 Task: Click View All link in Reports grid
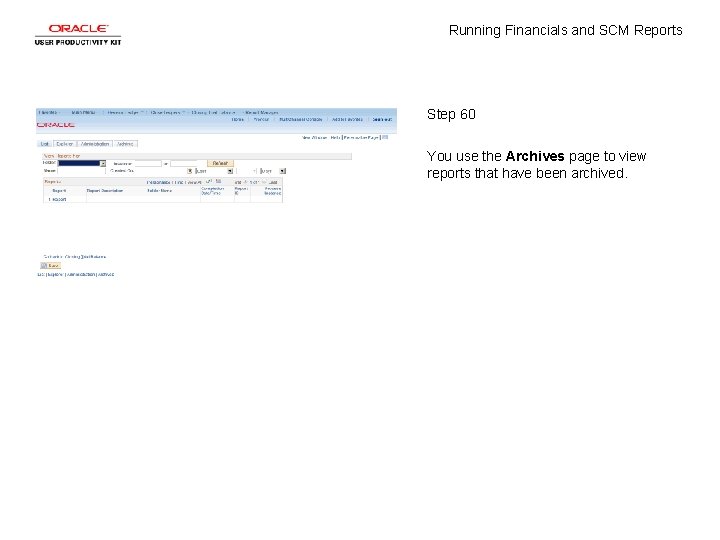[x=193, y=182]
